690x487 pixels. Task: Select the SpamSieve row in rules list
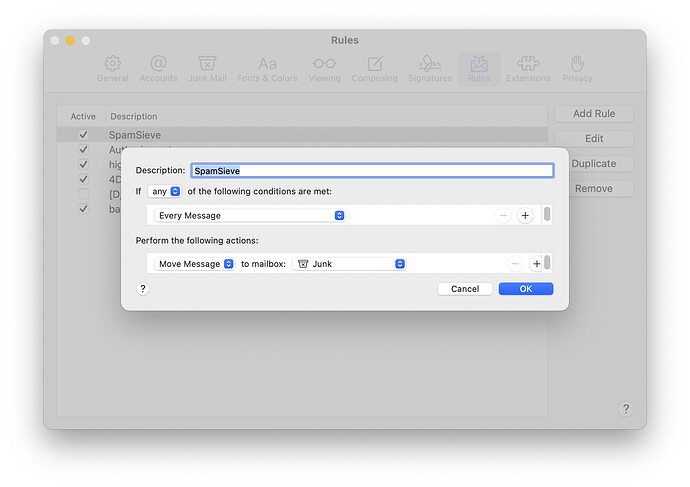(302, 135)
